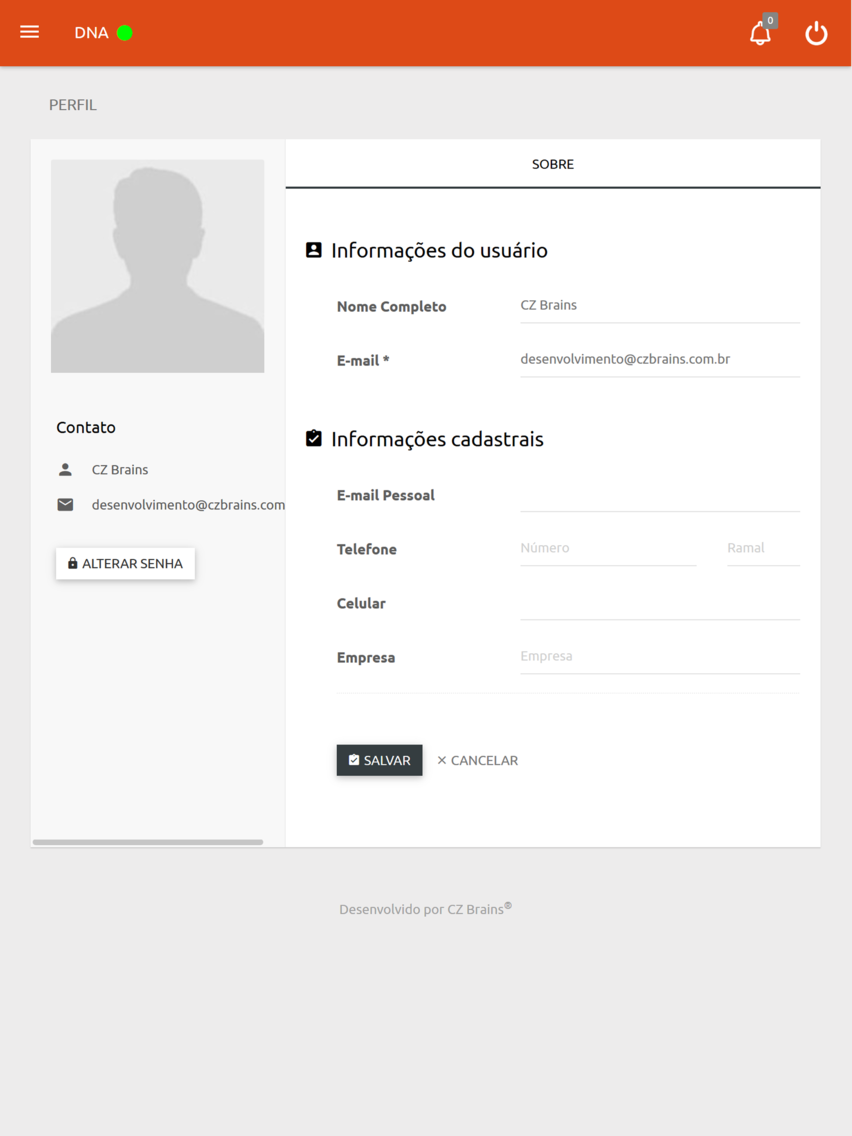Click the green DNA status dot

[125, 33]
